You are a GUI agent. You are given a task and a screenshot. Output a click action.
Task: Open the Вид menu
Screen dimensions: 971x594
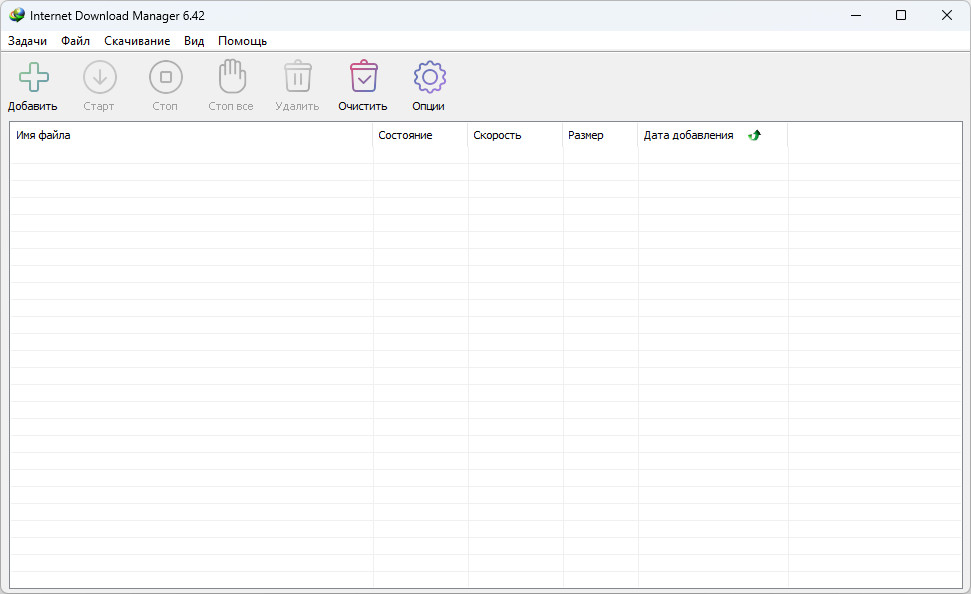point(194,41)
